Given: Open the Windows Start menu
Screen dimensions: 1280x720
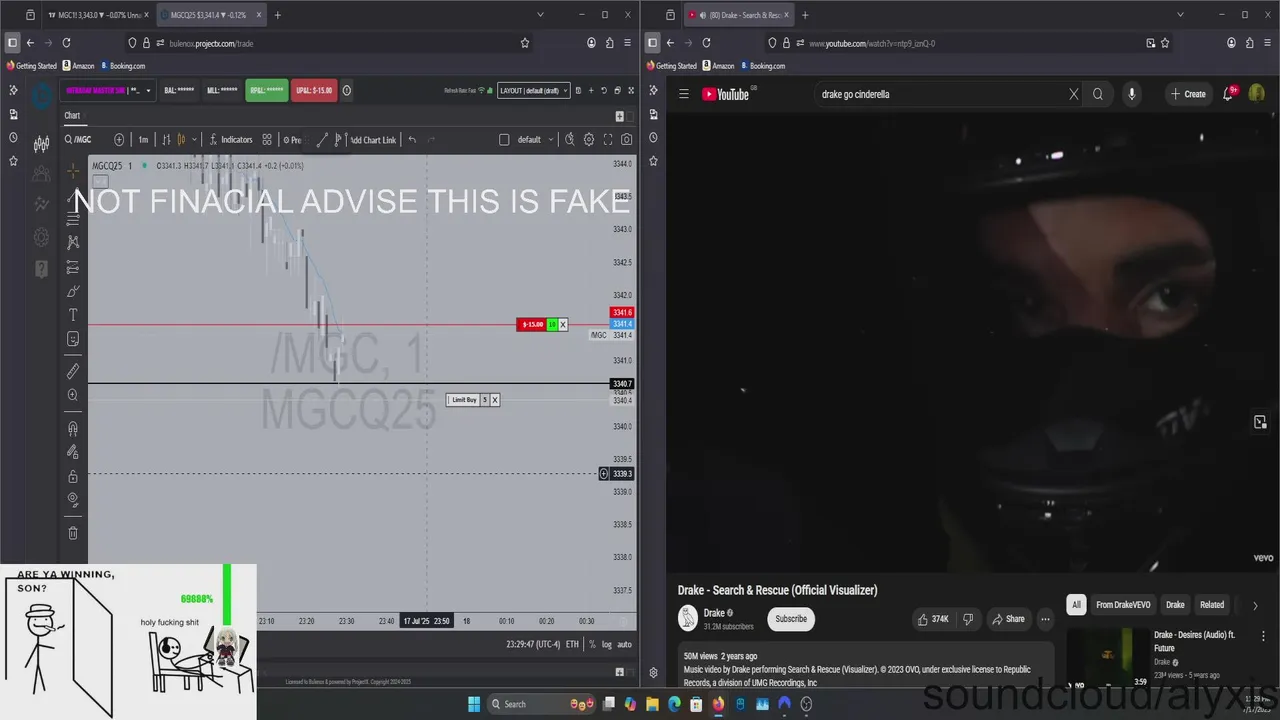Looking at the screenshot, I should (x=474, y=704).
